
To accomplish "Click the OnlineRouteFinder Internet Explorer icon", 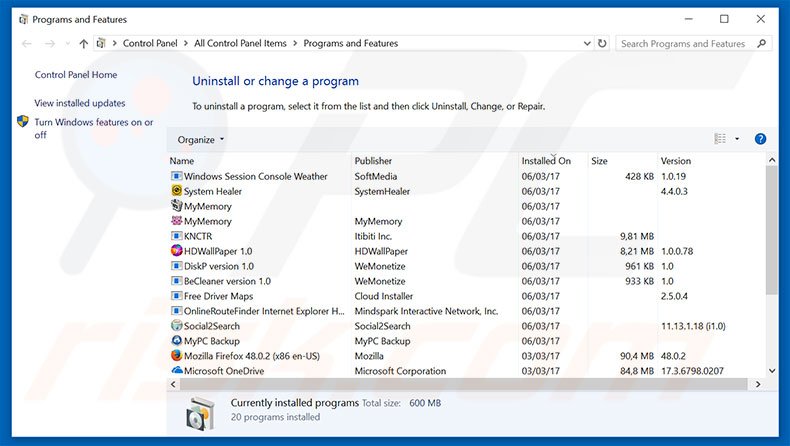I will point(176,310).
